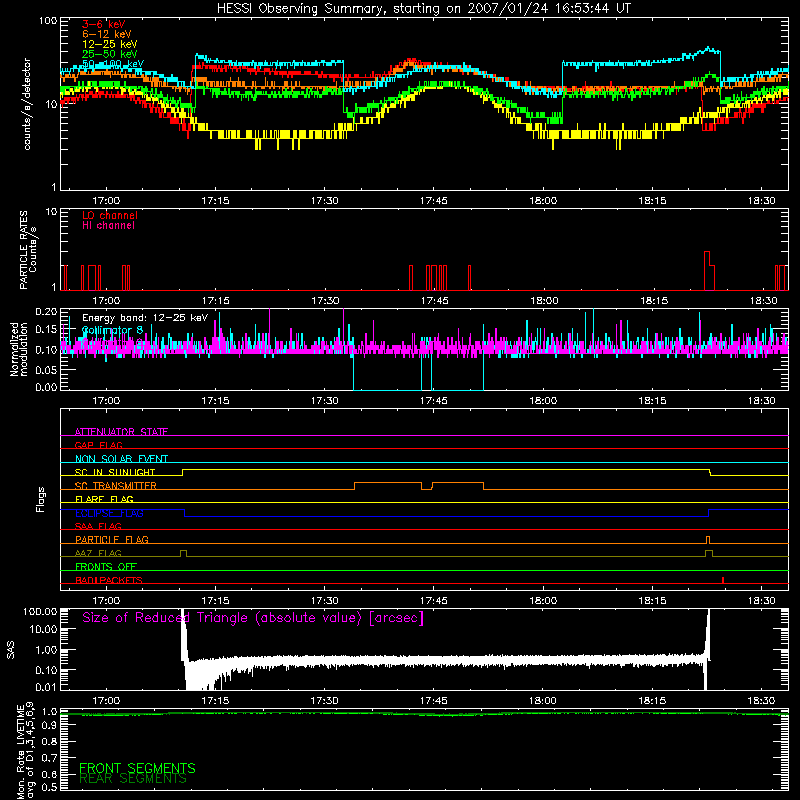Viewport: 800px width, 800px height.
Task: Click the Normalized modulation axis label
Action: (19, 349)
